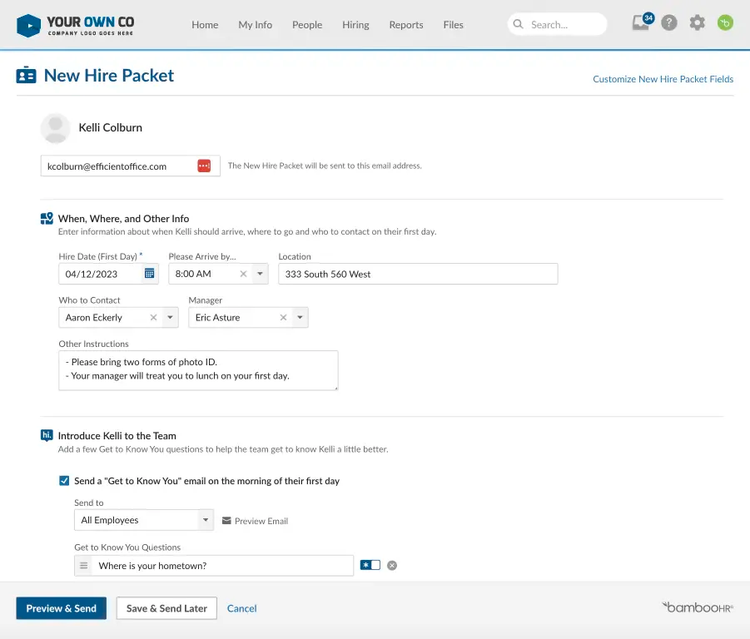Image resolution: width=750 pixels, height=639 pixels.
Task: Uncheck the Get to Know You email checkbox
Action: click(x=64, y=481)
